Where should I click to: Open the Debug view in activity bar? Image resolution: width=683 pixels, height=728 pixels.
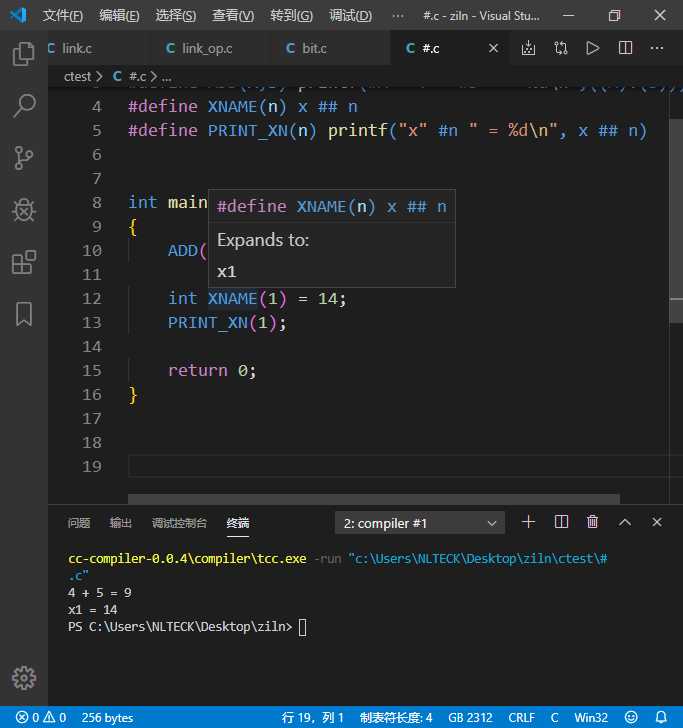(x=24, y=210)
